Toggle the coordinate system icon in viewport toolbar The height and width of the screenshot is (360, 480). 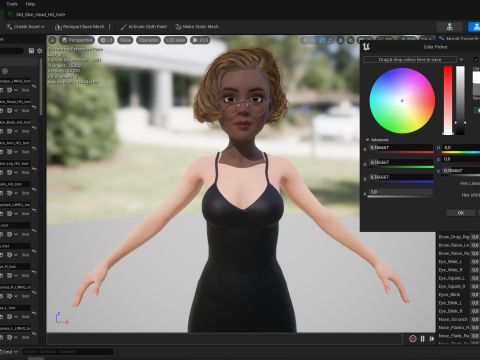(340, 40)
